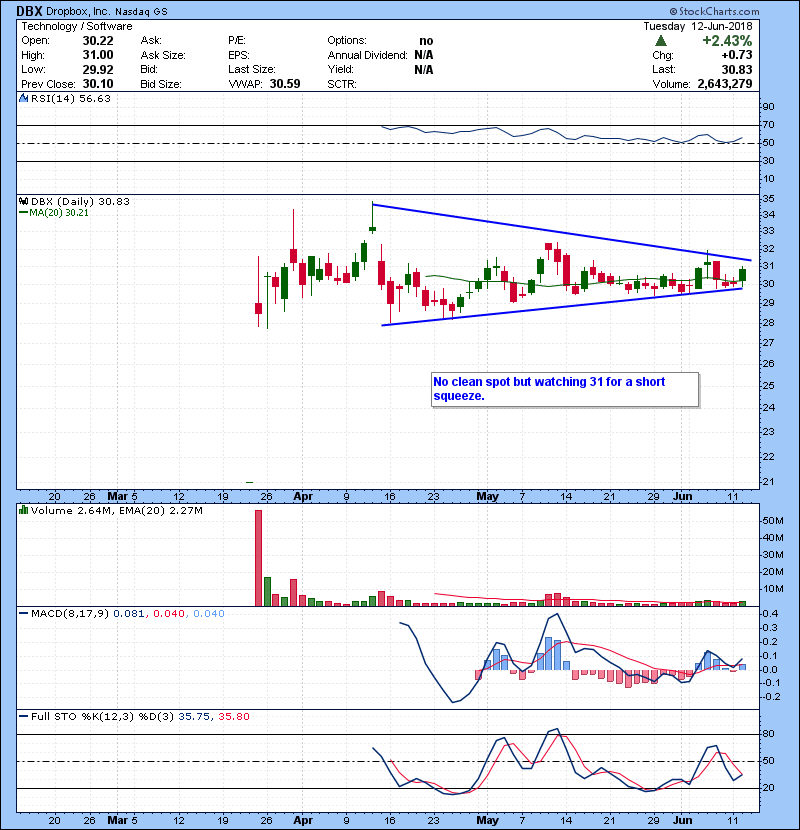Screen dimensions: 800x830
Task: Click the MACD(8,17,9) label
Action: pyautogui.click(x=70, y=614)
